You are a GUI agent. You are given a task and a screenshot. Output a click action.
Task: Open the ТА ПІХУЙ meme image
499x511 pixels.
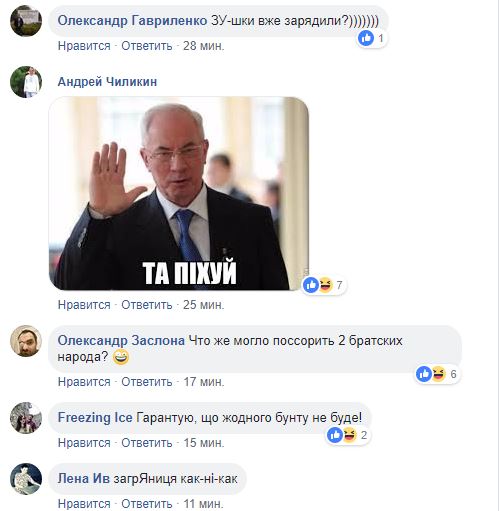tap(179, 194)
